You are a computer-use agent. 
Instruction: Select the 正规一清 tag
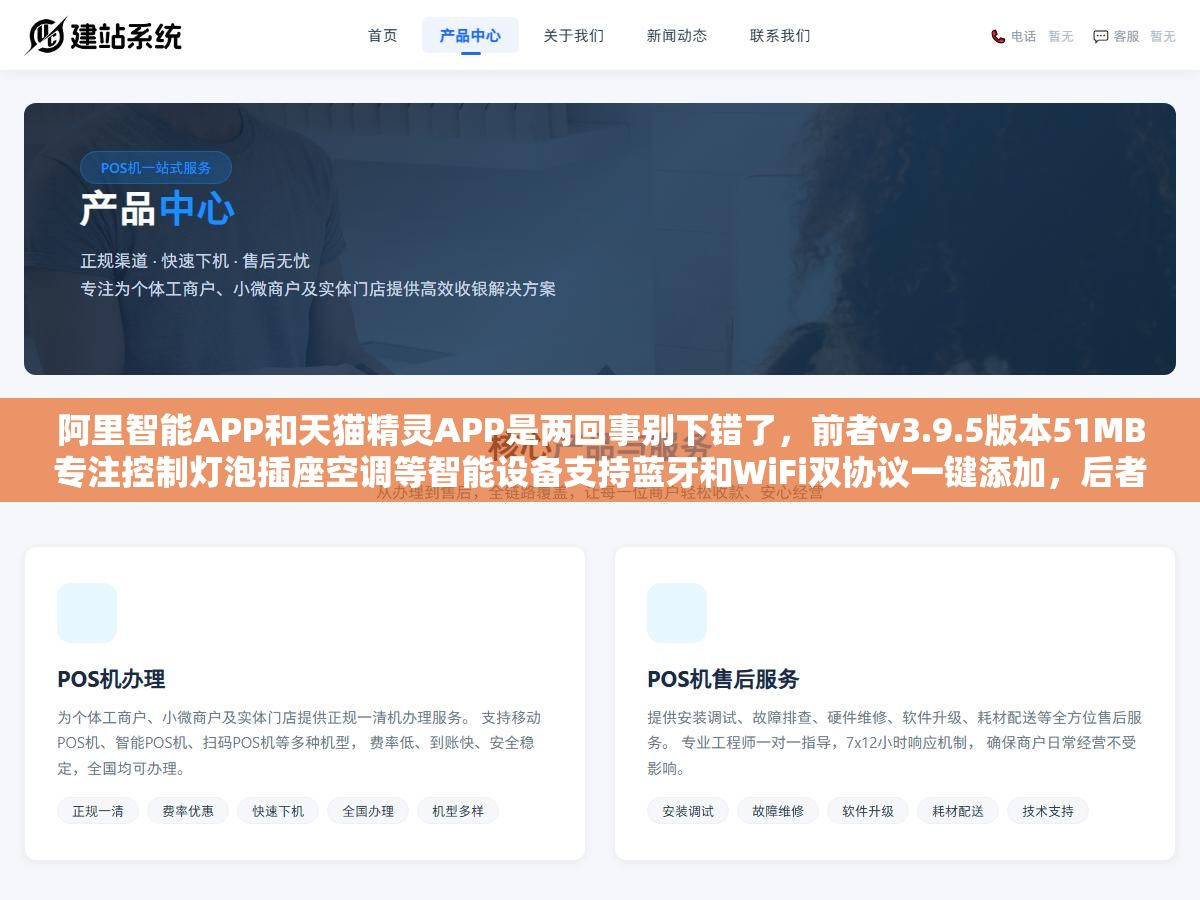pyautogui.click(x=98, y=811)
